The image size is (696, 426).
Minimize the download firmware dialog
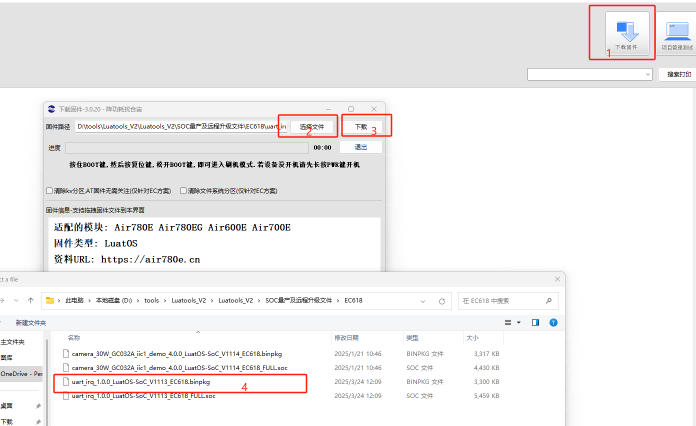(x=328, y=109)
